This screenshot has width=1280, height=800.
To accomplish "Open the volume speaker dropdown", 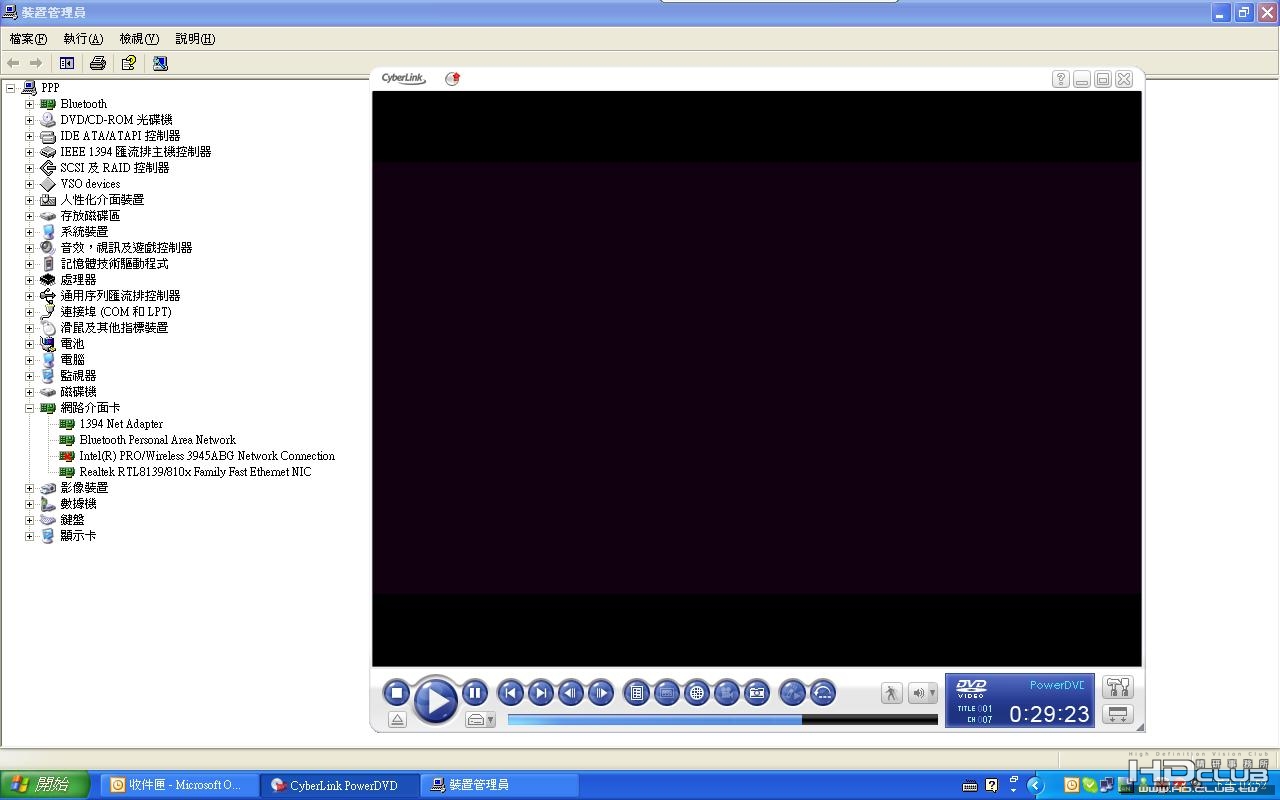I will tap(922, 692).
